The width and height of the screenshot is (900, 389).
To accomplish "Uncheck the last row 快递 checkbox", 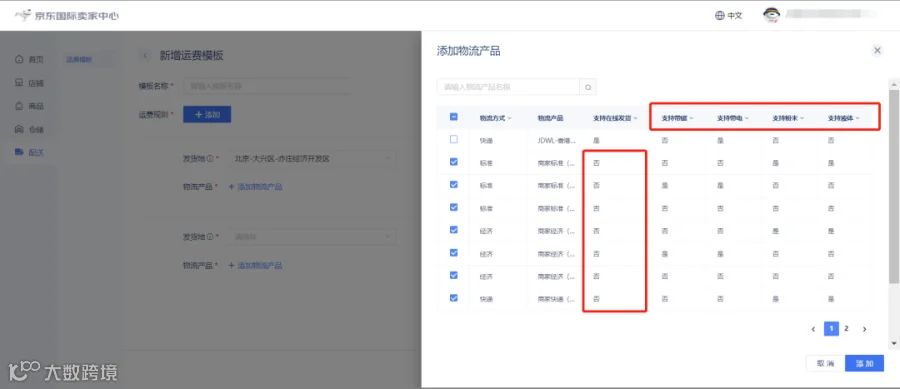I will (453, 298).
